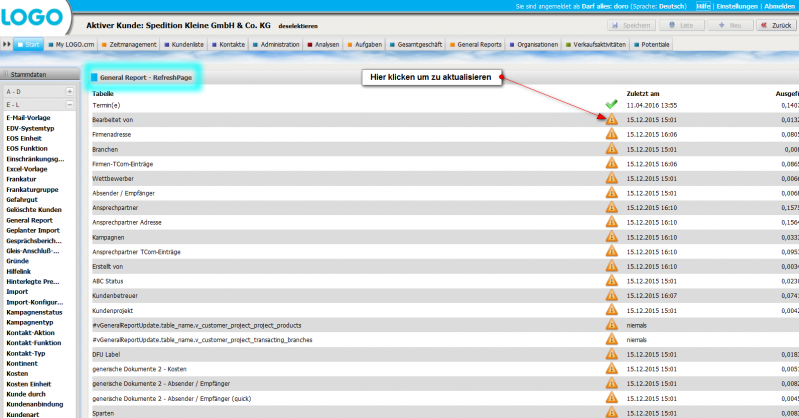The width and height of the screenshot is (799, 418).
Task: Click the LOGO icon in the header
Action: [36, 18]
